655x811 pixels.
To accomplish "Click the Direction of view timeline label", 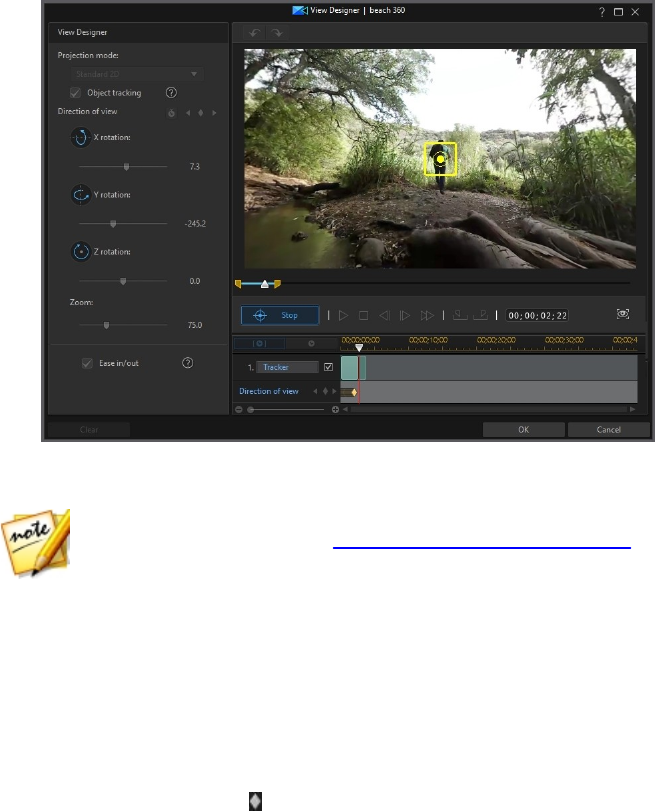I will pos(269,392).
